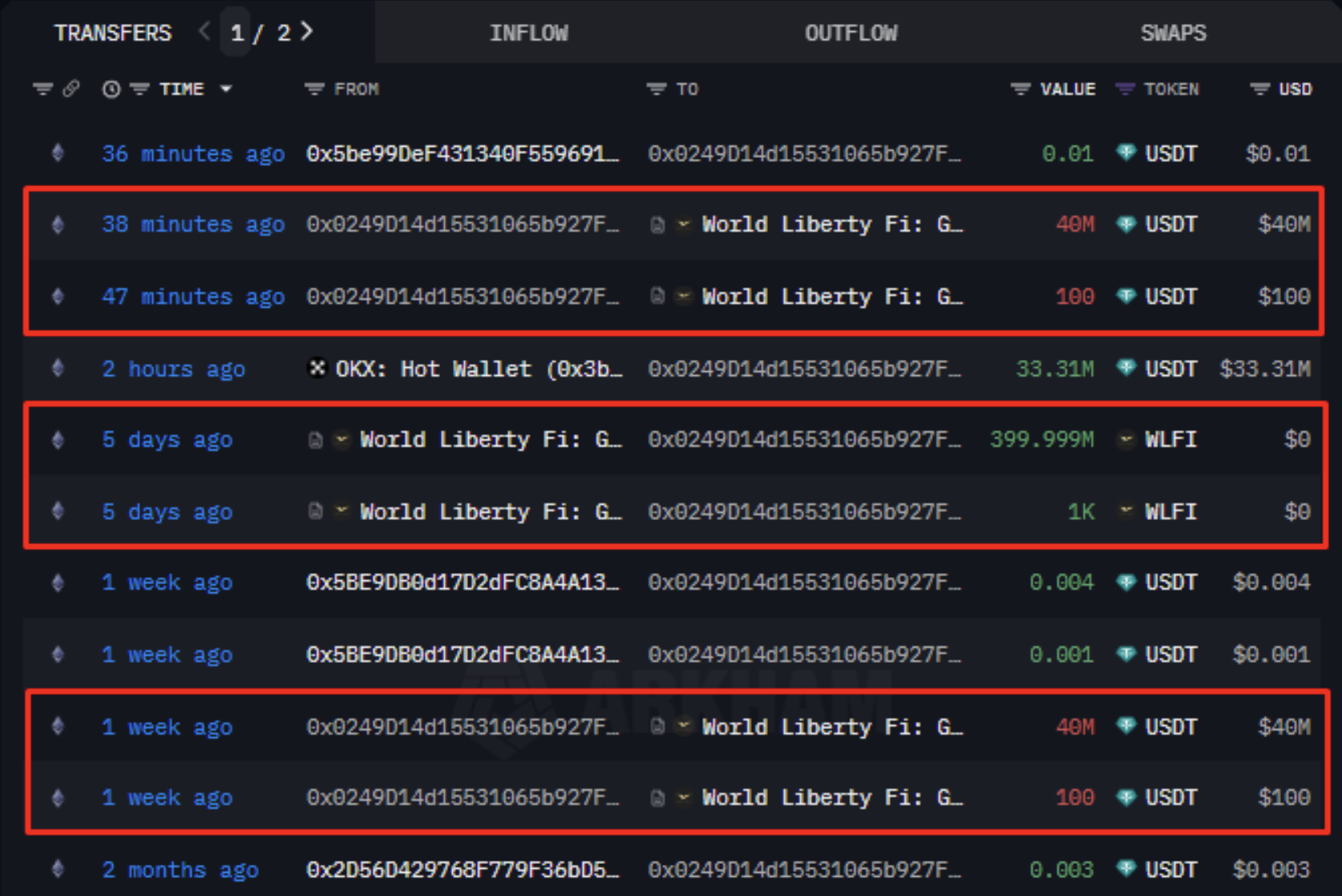
Task: Click sender address 0x5be99DeF431340F559691
Action: 463,153
